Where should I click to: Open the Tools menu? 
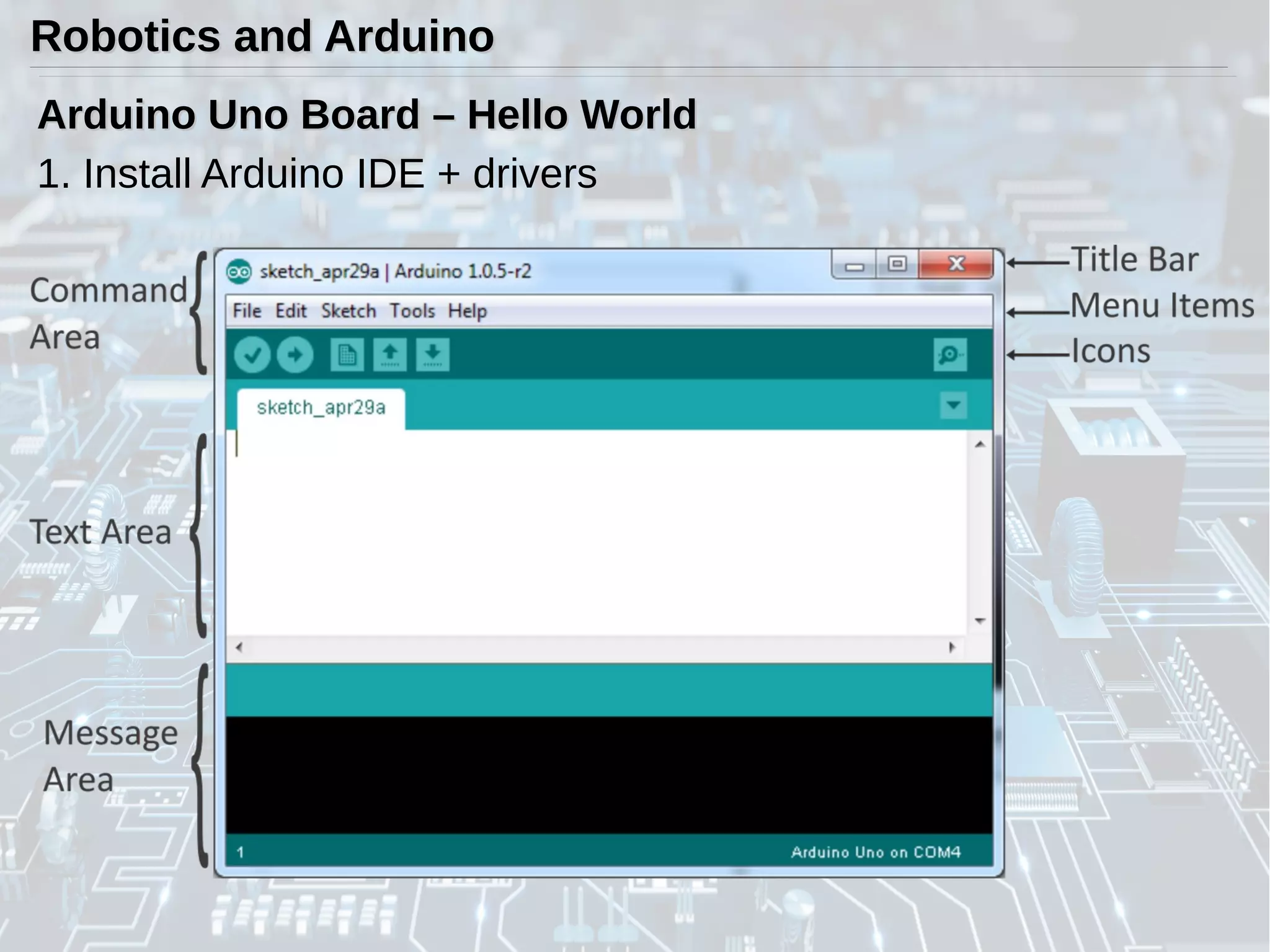pyautogui.click(x=412, y=311)
